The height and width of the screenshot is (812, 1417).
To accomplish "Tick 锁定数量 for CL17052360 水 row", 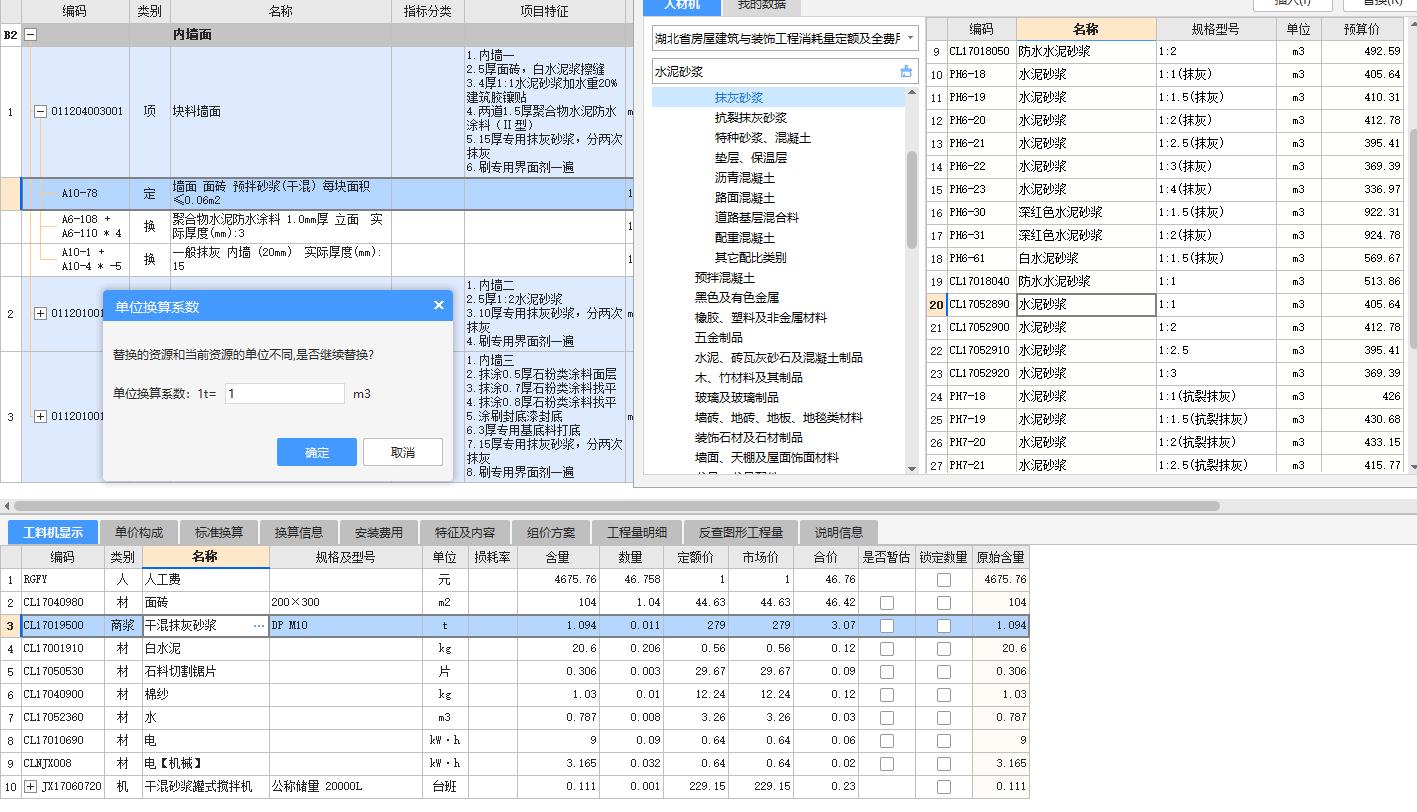I will click(944, 718).
